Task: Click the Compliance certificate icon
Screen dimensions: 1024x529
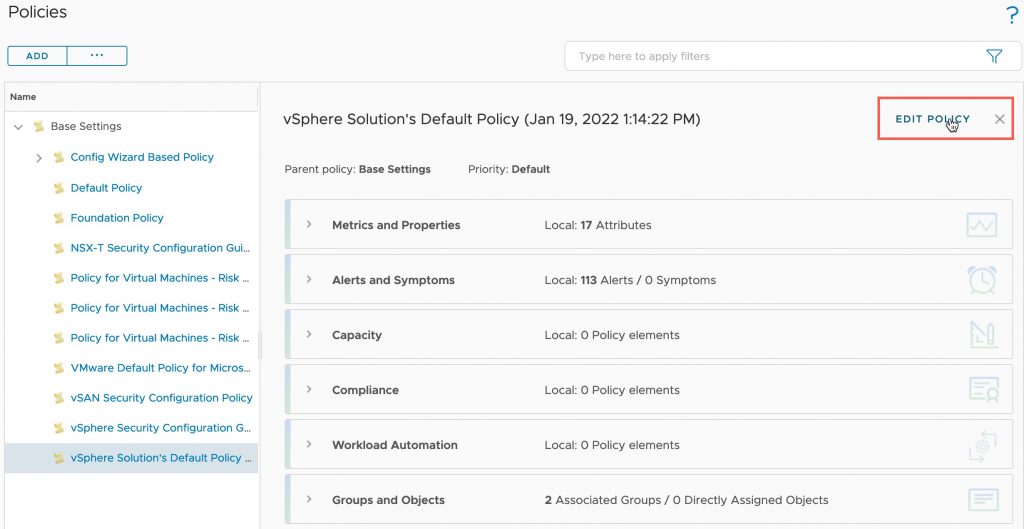Action: click(984, 390)
